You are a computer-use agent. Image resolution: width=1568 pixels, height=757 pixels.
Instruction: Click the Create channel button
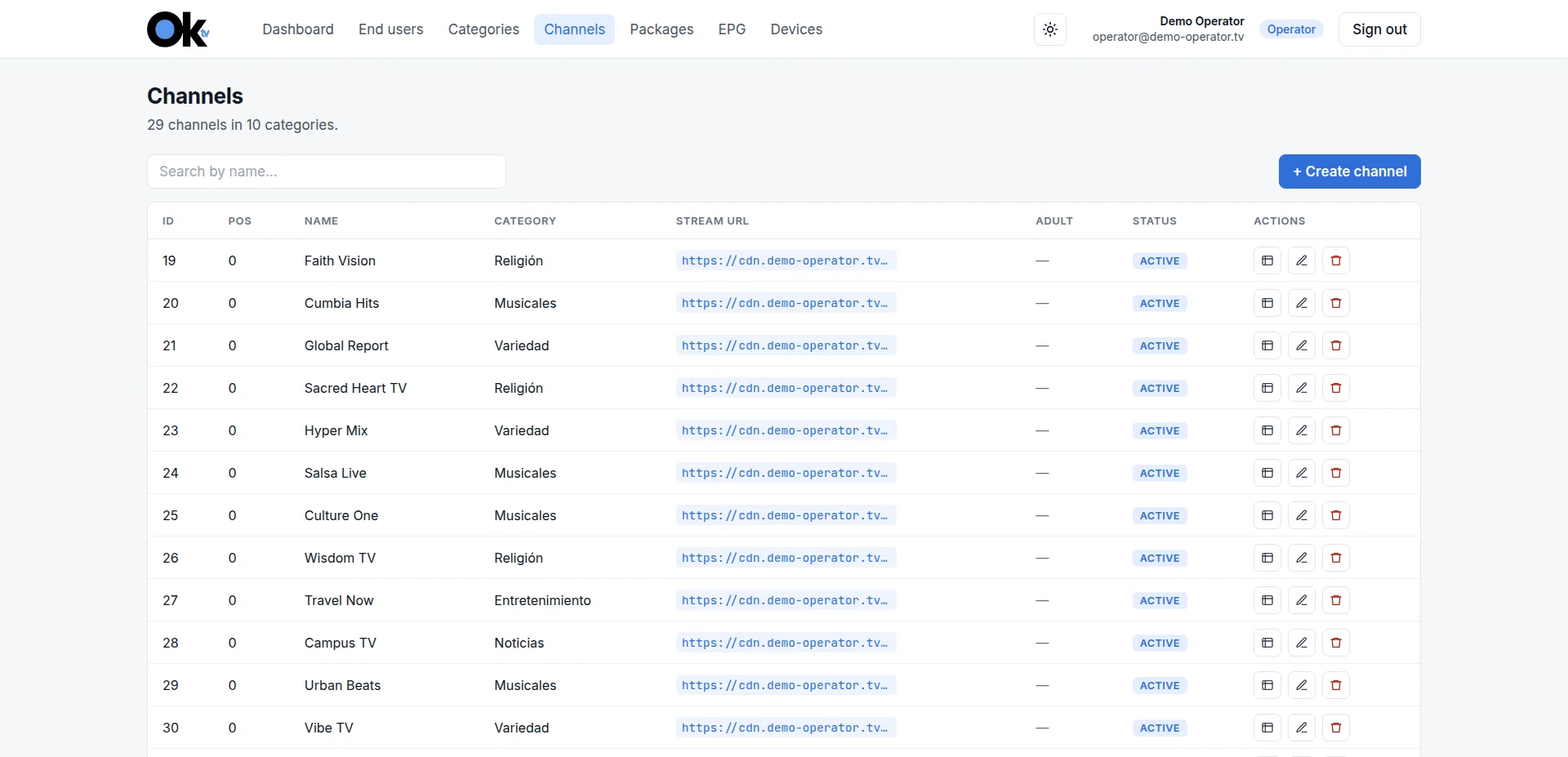tap(1350, 171)
